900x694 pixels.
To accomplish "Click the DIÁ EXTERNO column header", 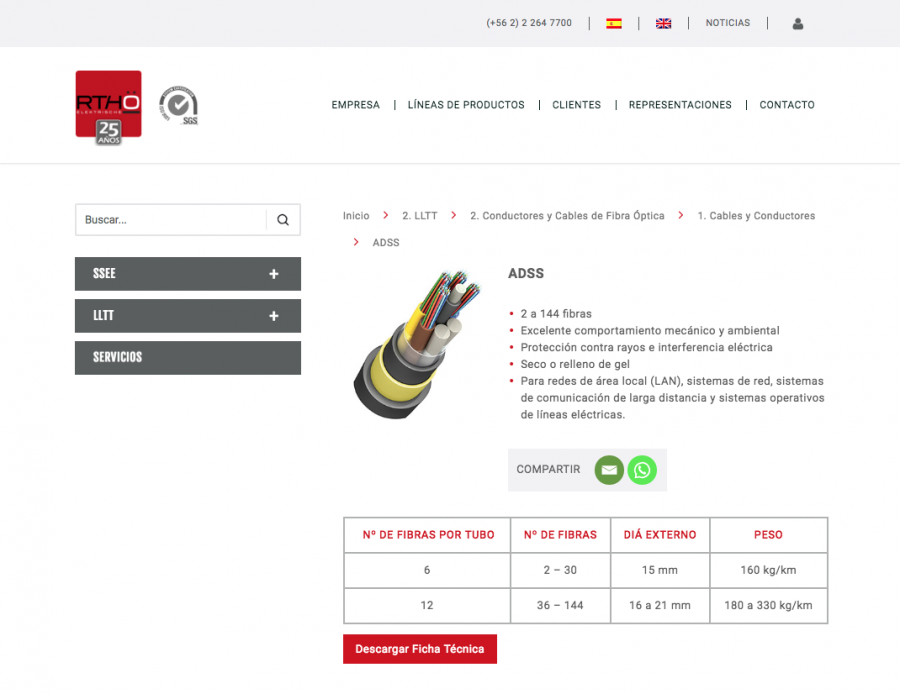I will coord(660,535).
